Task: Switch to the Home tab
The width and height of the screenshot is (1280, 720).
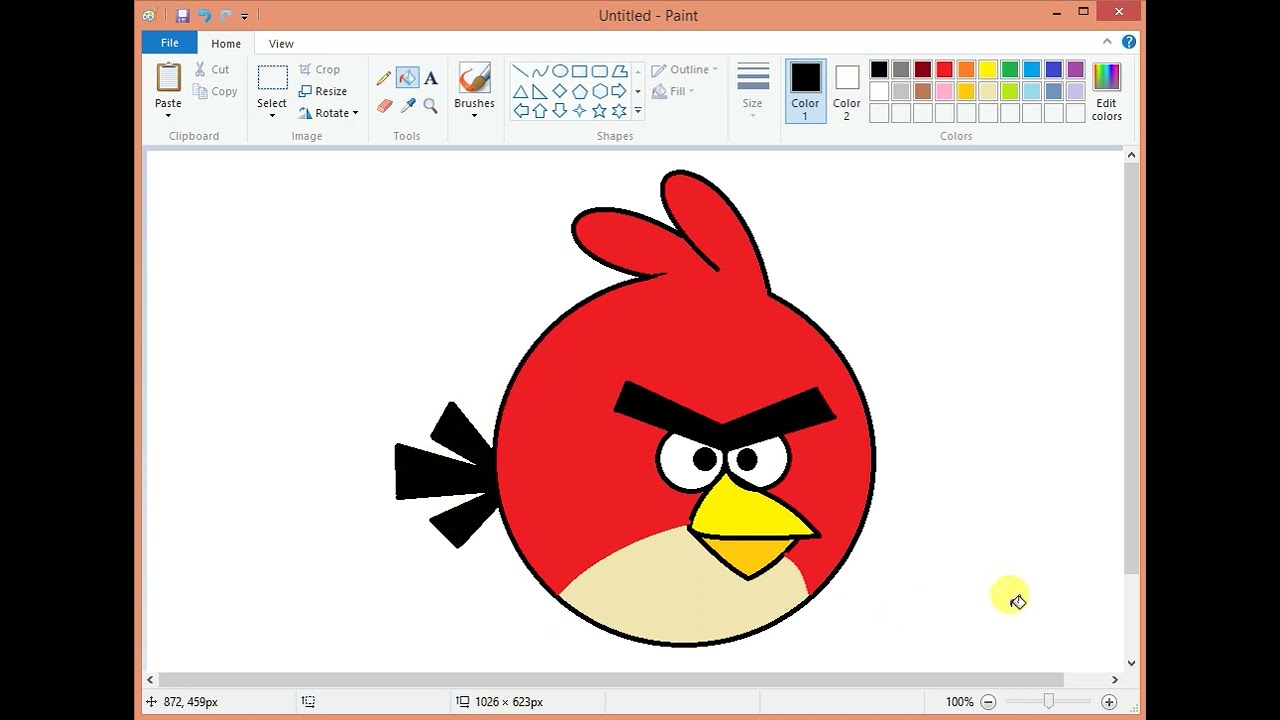Action: 226,44
